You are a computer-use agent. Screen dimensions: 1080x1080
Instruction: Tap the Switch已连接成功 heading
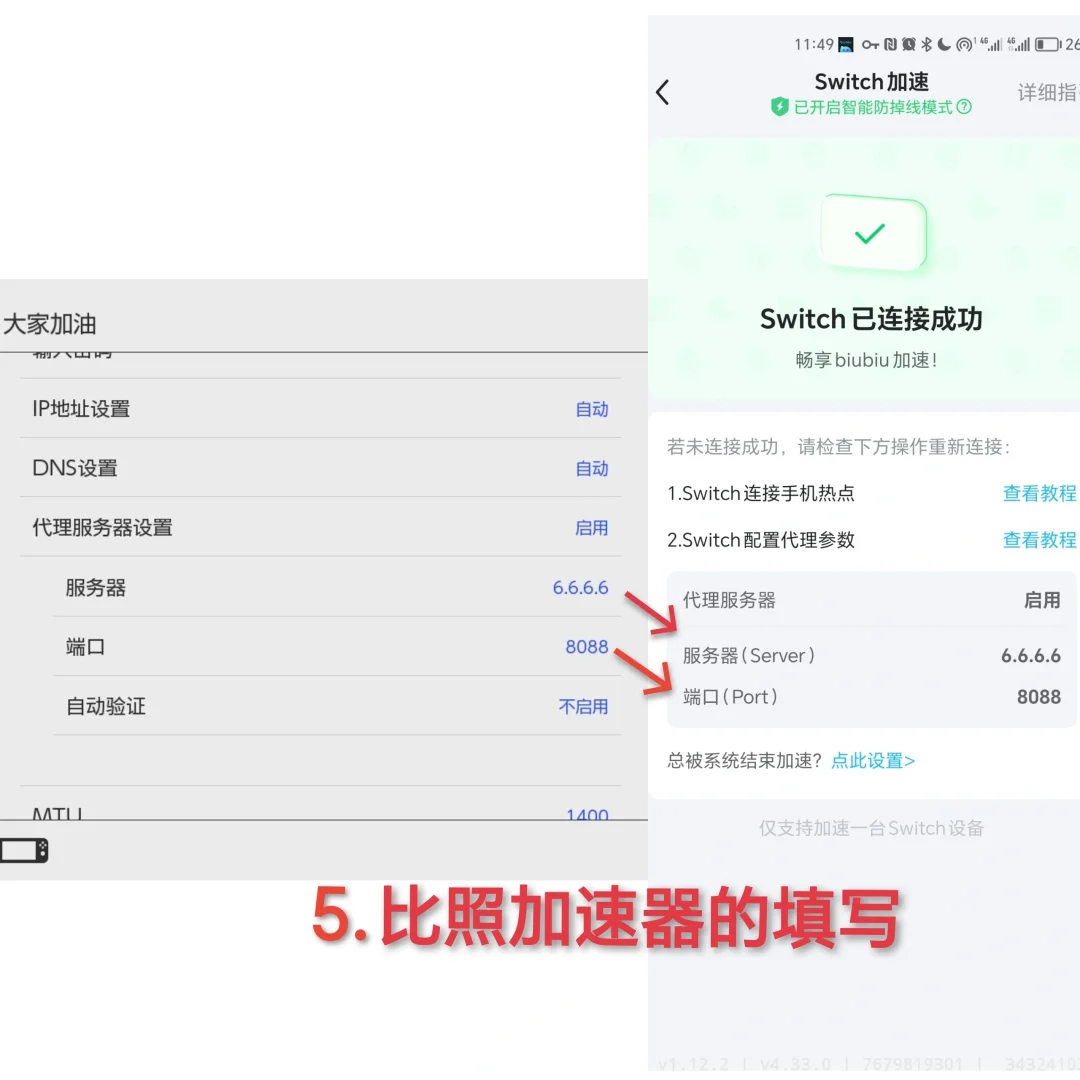coord(871,319)
